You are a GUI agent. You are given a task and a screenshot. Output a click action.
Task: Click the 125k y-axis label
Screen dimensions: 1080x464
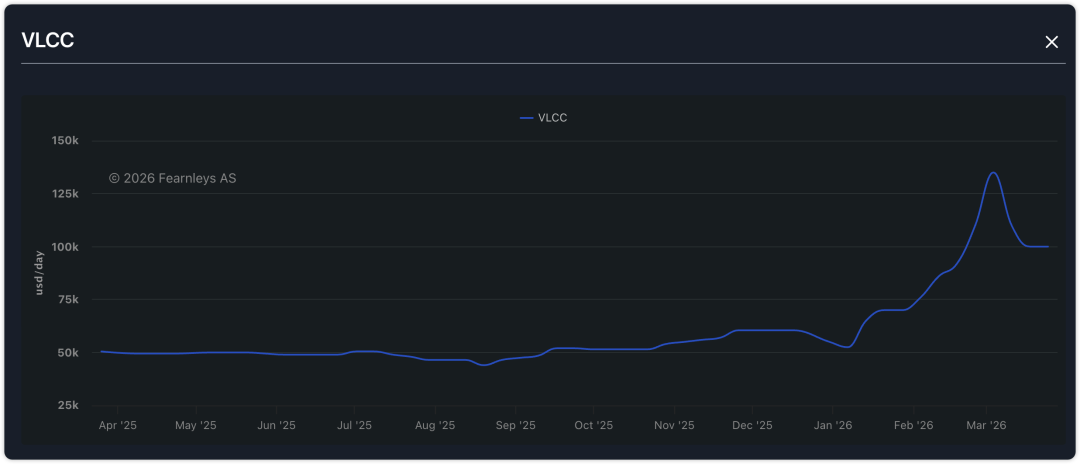(x=64, y=193)
